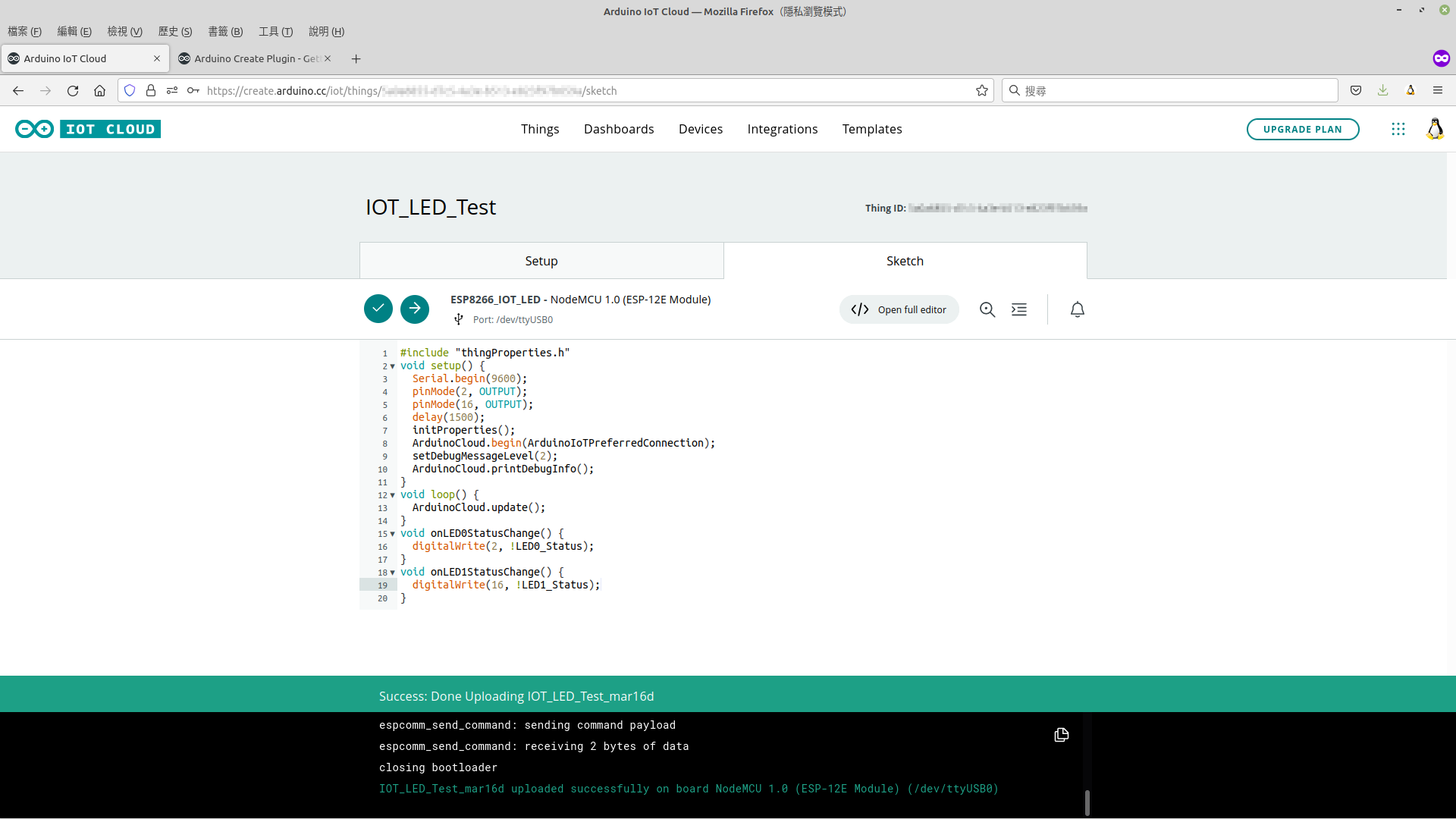Collapse onLED0StatusChange fold arrow
The width and height of the screenshot is (1456, 819).
tap(392, 534)
